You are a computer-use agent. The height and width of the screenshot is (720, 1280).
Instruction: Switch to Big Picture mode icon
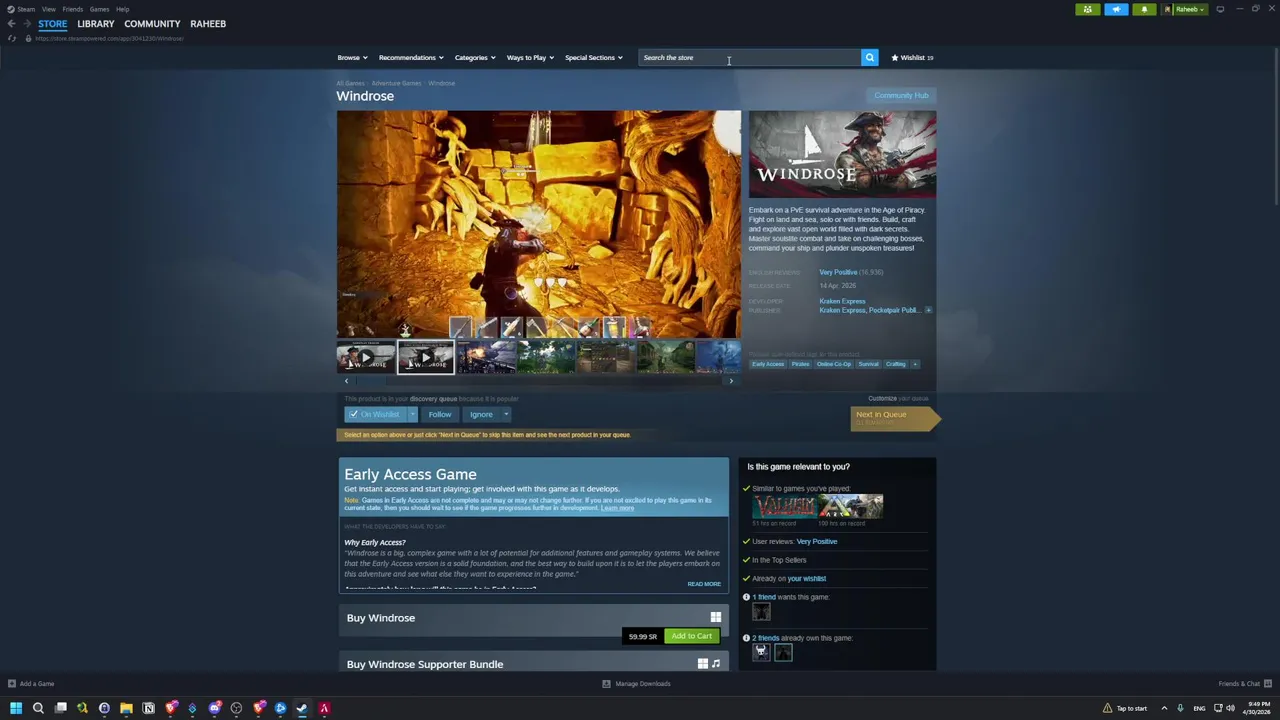coord(1220,9)
